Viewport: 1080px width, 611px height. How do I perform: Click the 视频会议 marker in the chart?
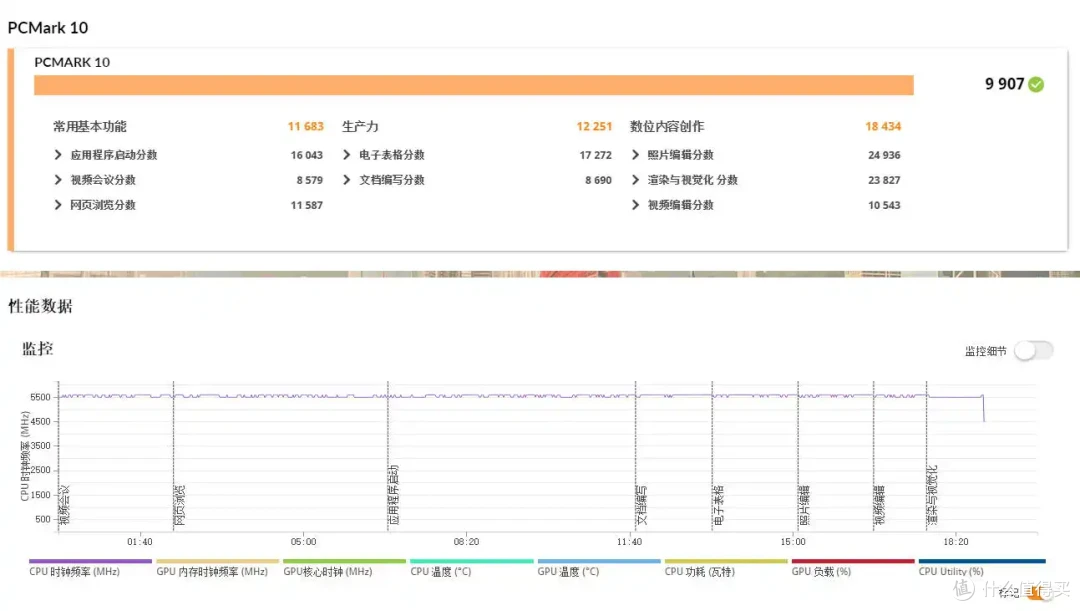65,506
